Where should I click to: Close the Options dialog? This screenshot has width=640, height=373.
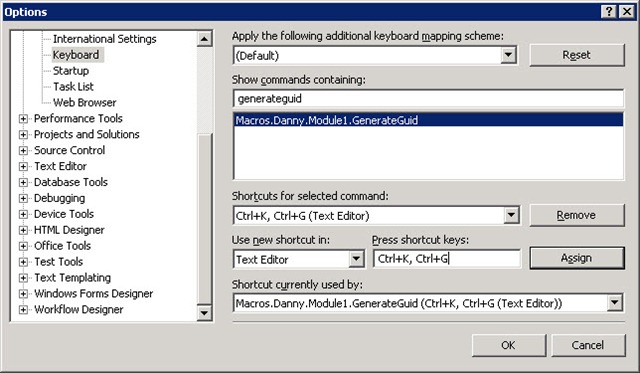[x=627, y=11]
